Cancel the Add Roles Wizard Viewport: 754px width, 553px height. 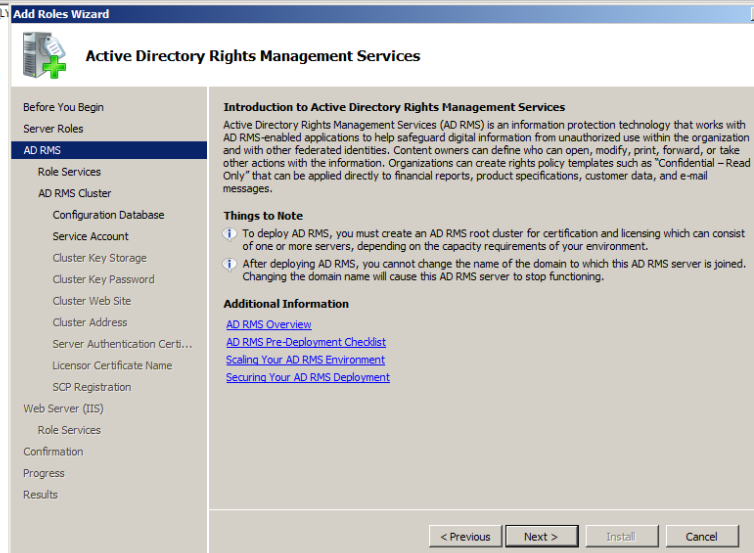point(701,537)
